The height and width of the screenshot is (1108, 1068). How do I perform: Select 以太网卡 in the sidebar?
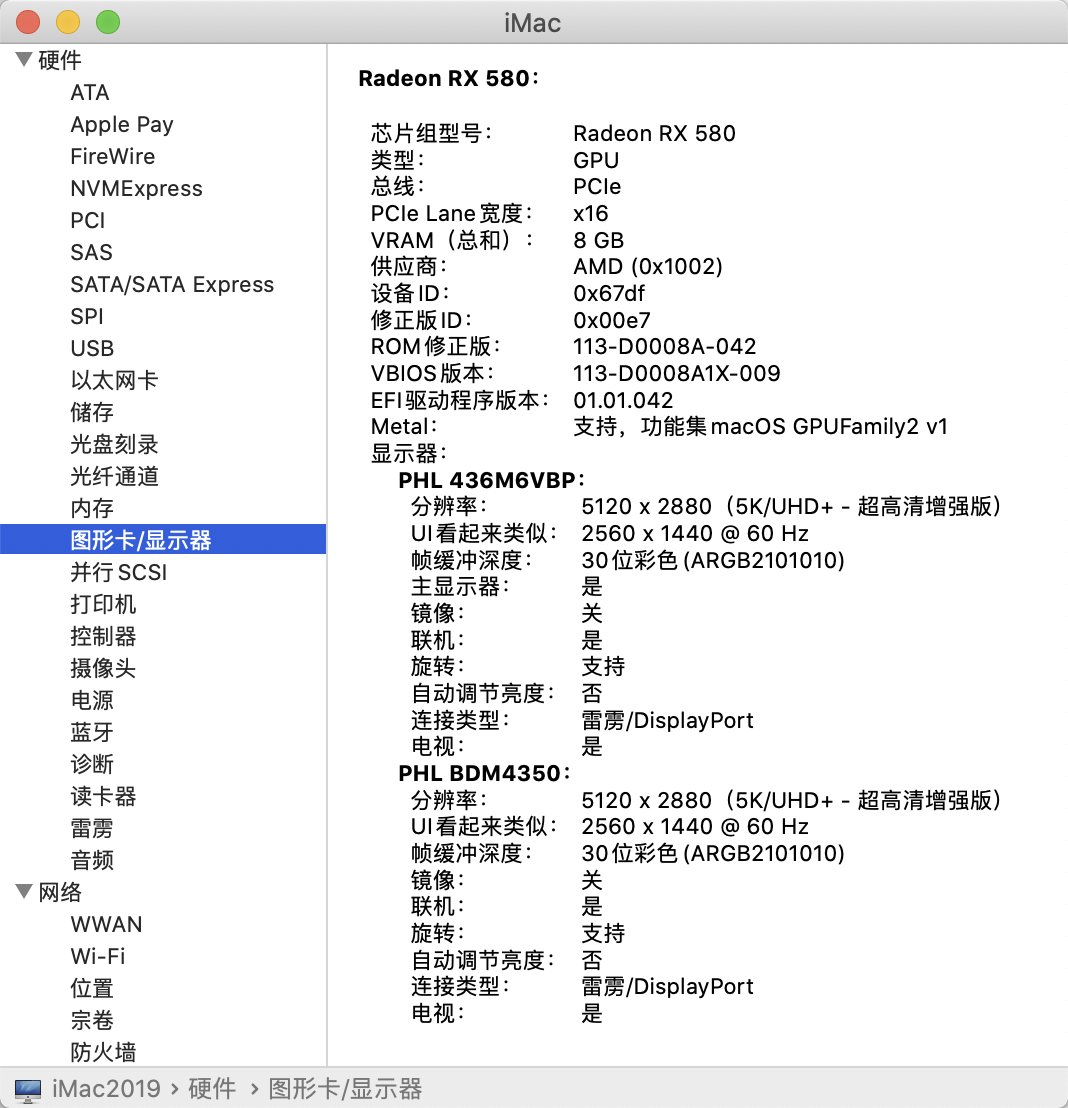(x=114, y=380)
